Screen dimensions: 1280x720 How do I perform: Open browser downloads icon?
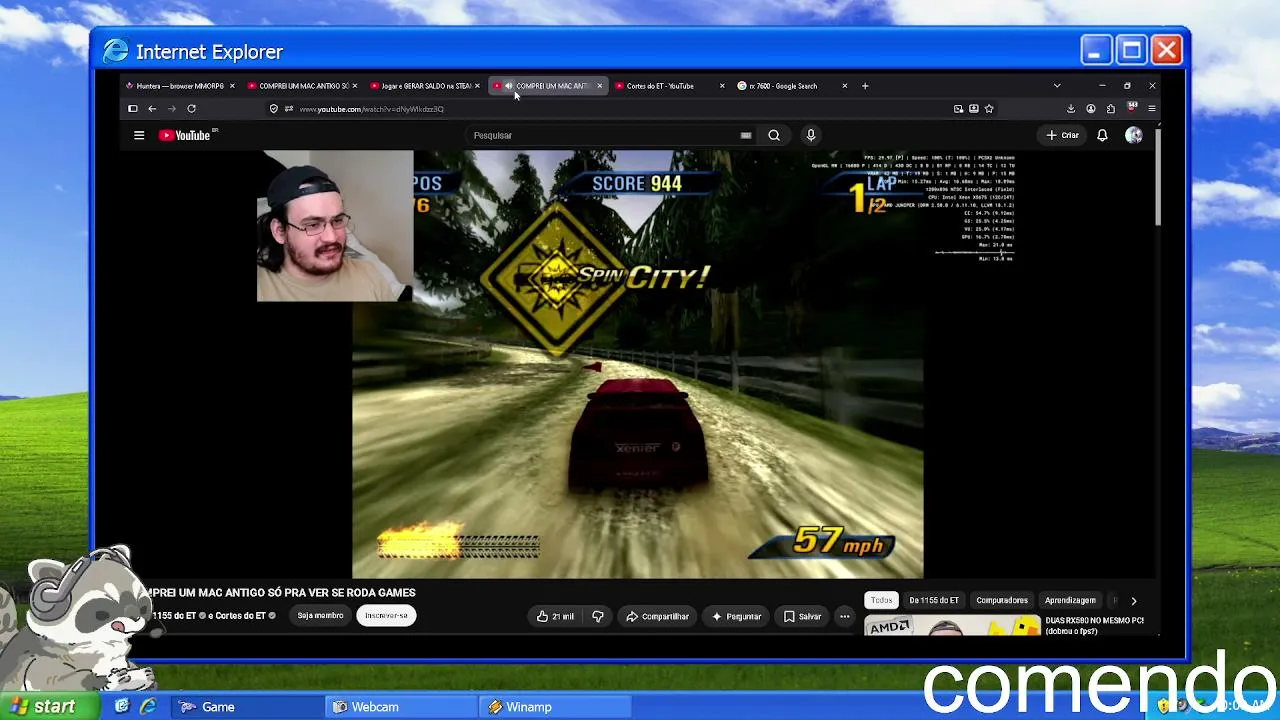1071,109
